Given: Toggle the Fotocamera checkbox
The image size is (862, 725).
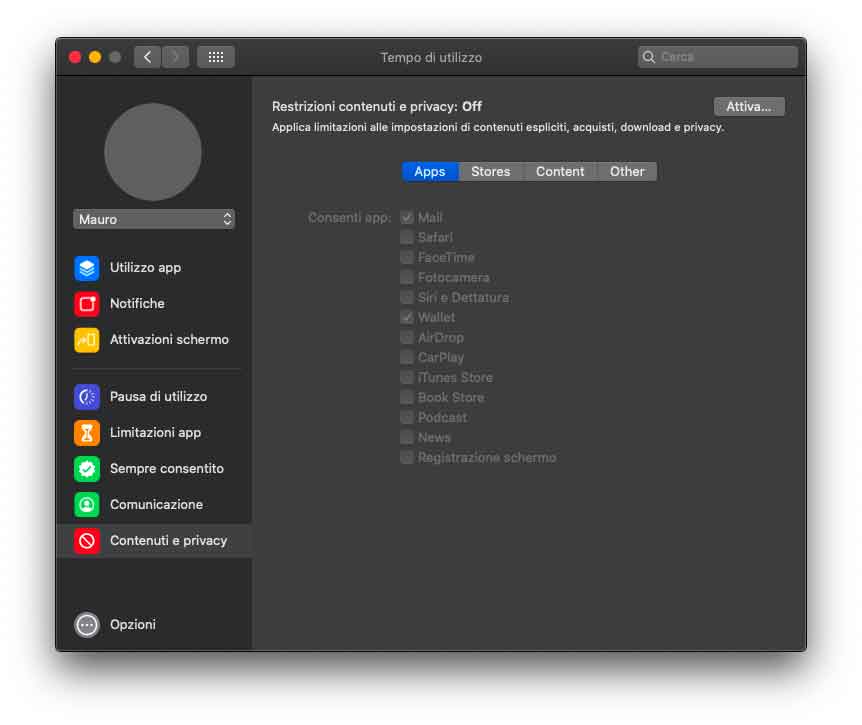Looking at the screenshot, I should coord(407,278).
